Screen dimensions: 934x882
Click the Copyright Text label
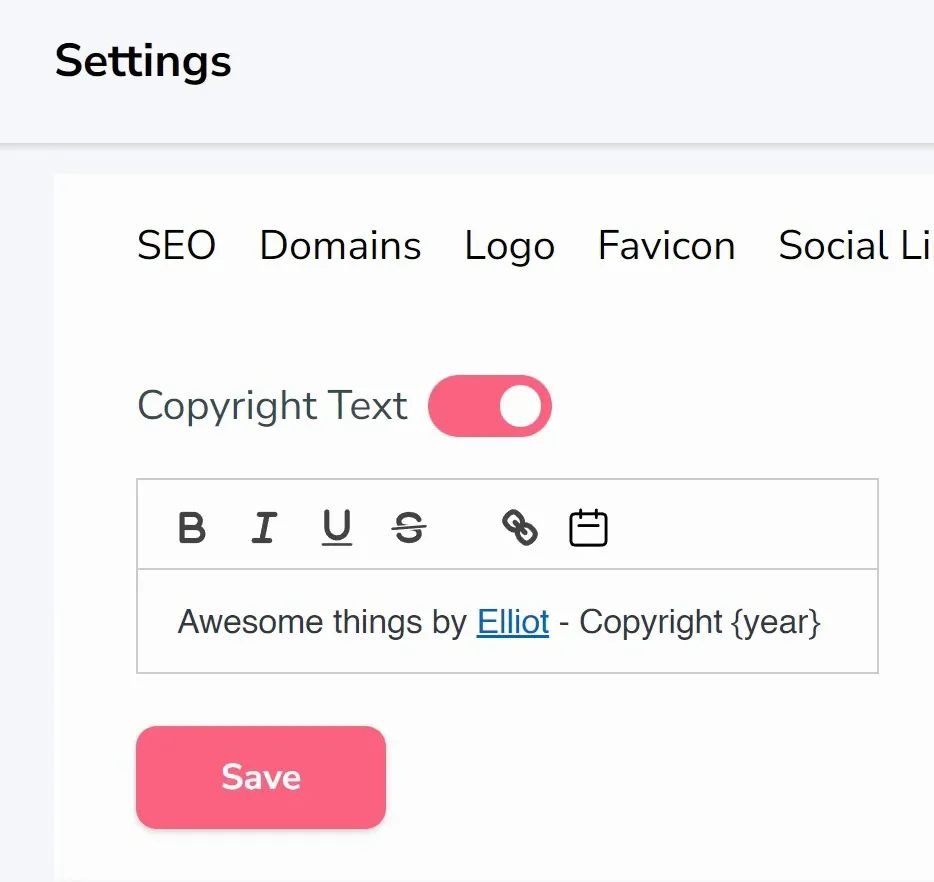point(272,406)
